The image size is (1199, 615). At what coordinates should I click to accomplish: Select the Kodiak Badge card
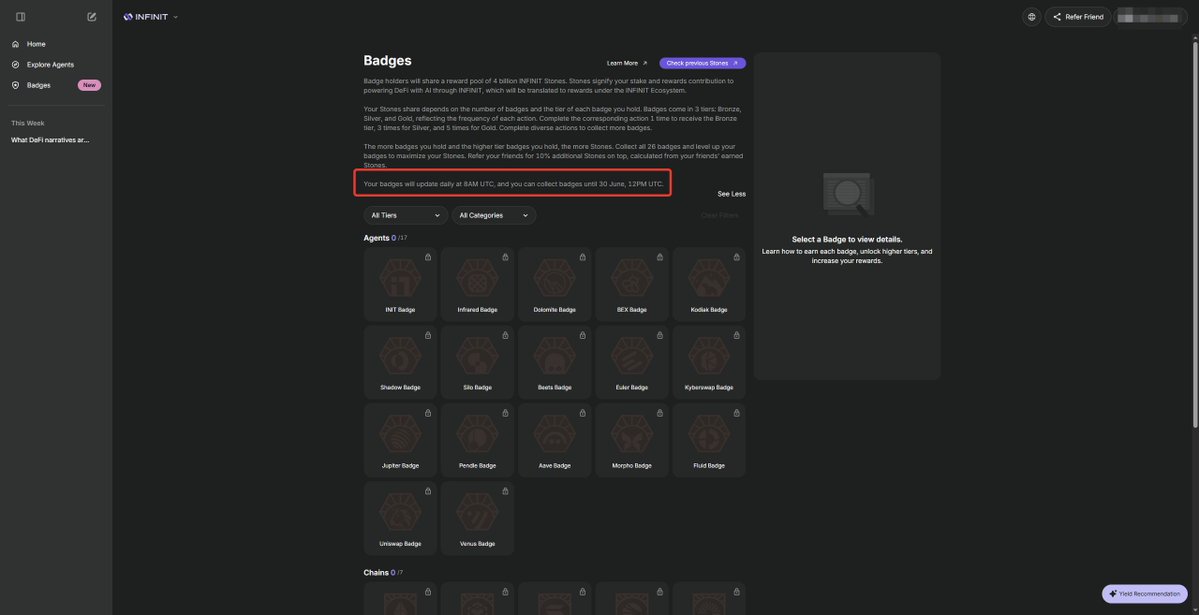tap(709, 284)
